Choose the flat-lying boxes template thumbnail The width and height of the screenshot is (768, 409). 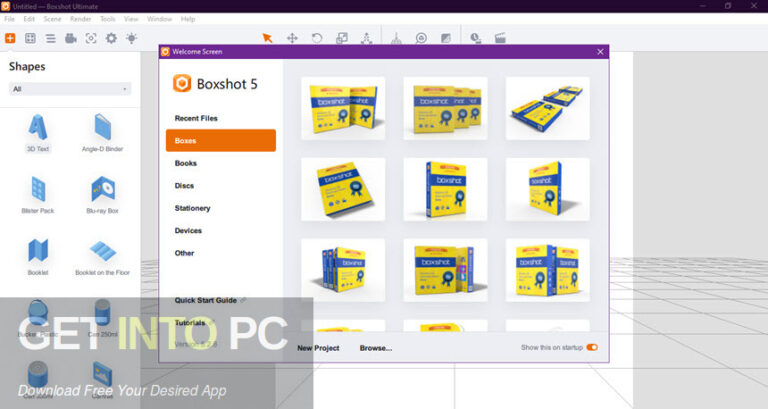[548, 108]
